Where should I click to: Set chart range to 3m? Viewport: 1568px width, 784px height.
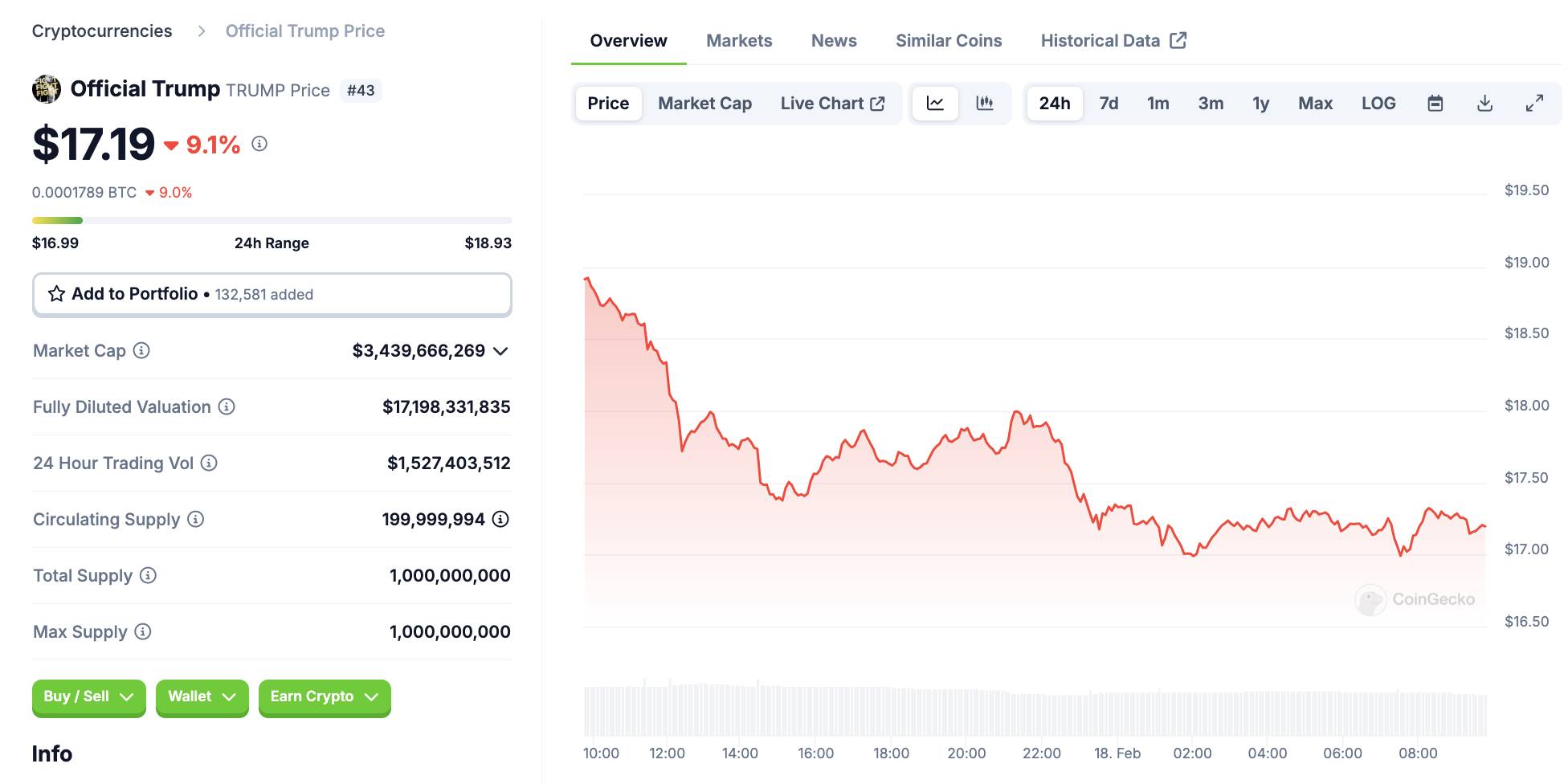coord(1211,103)
